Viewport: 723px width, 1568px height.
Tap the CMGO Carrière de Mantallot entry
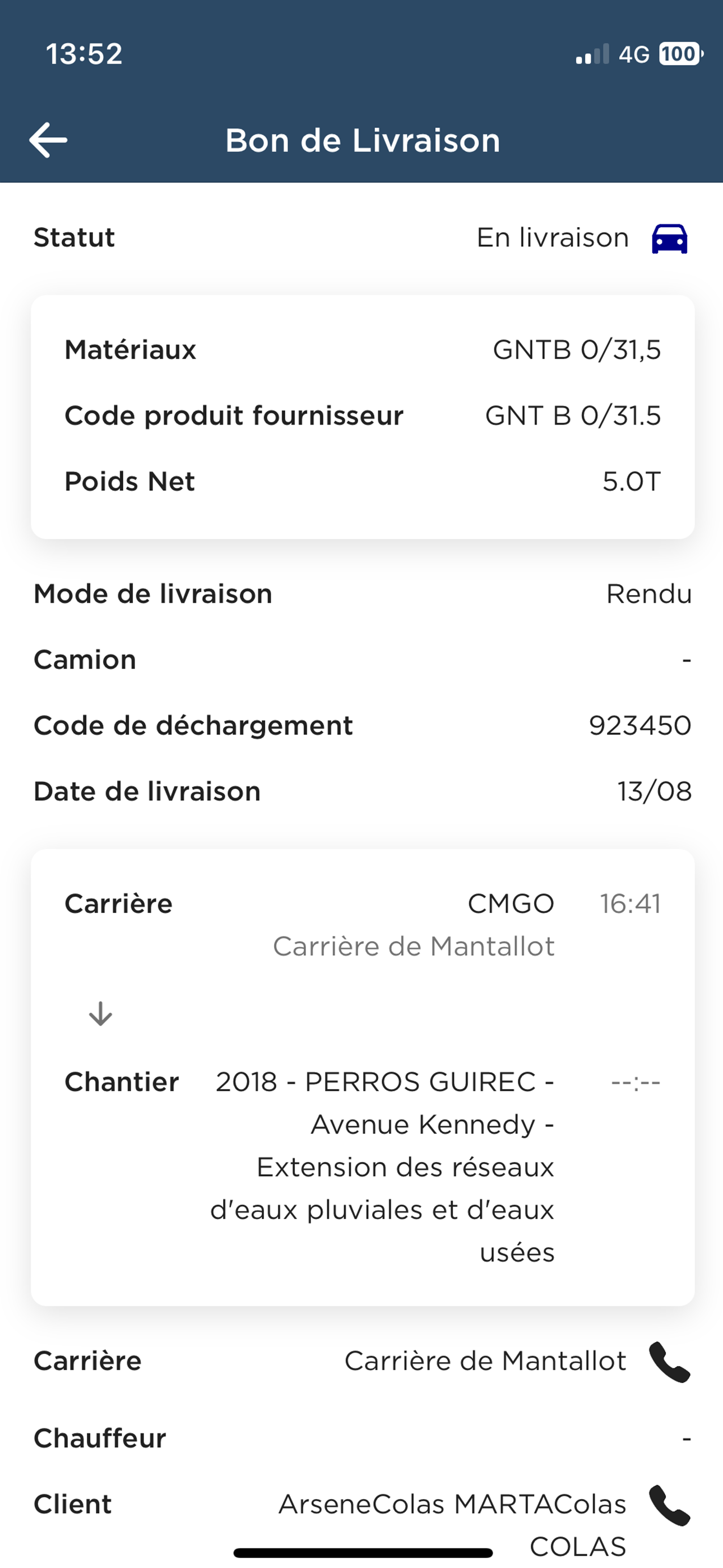(414, 925)
